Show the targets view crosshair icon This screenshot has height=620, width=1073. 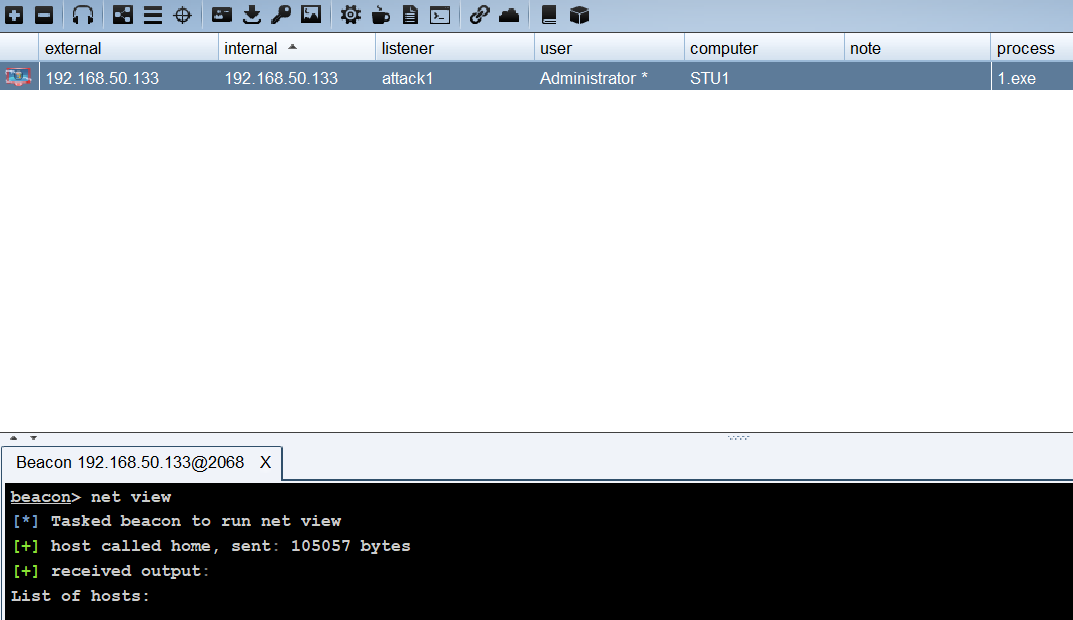click(183, 15)
